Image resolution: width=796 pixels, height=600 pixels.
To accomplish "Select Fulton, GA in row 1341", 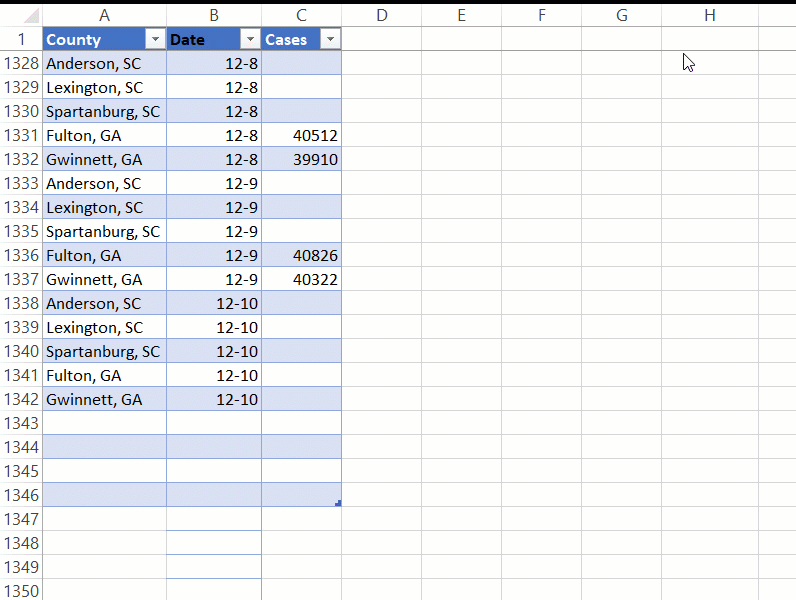I will [105, 375].
